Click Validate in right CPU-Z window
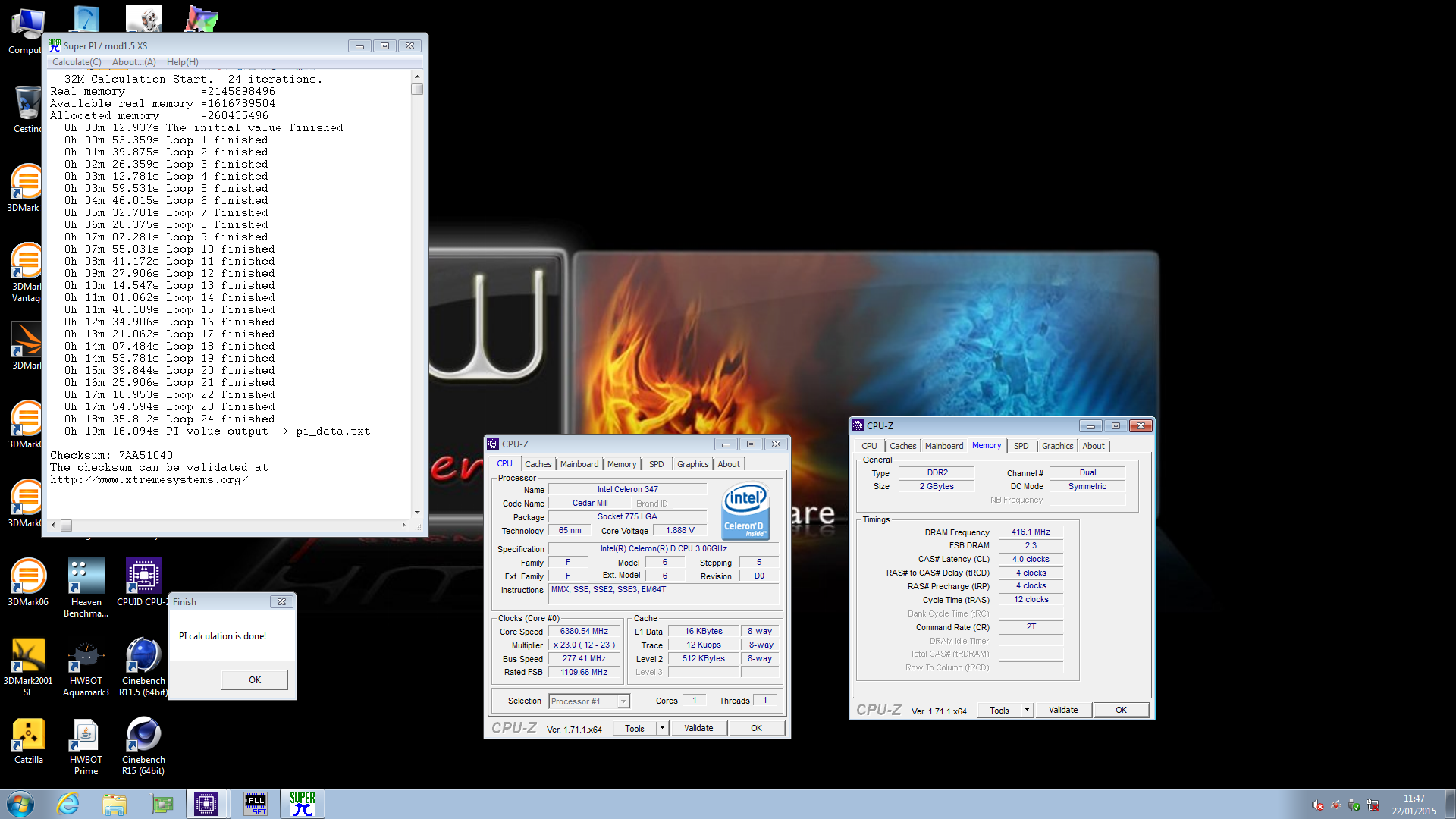The height and width of the screenshot is (819, 1456). tap(1063, 711)
